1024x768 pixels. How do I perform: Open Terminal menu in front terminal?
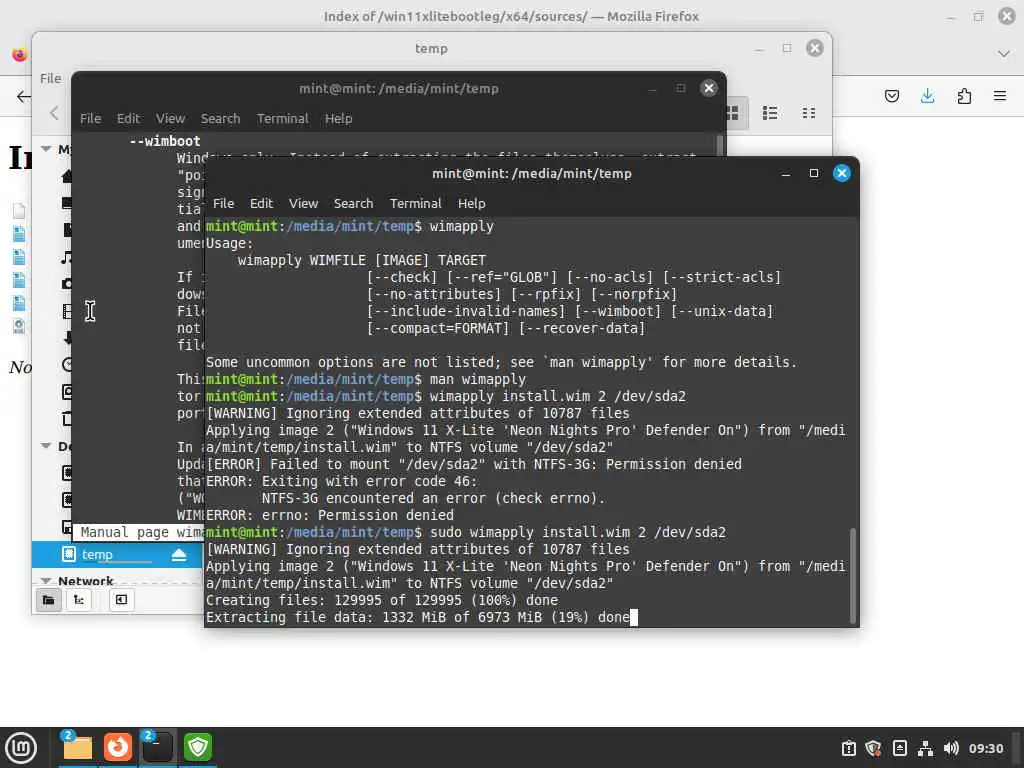pyautogui.click(x=415, y=203)
